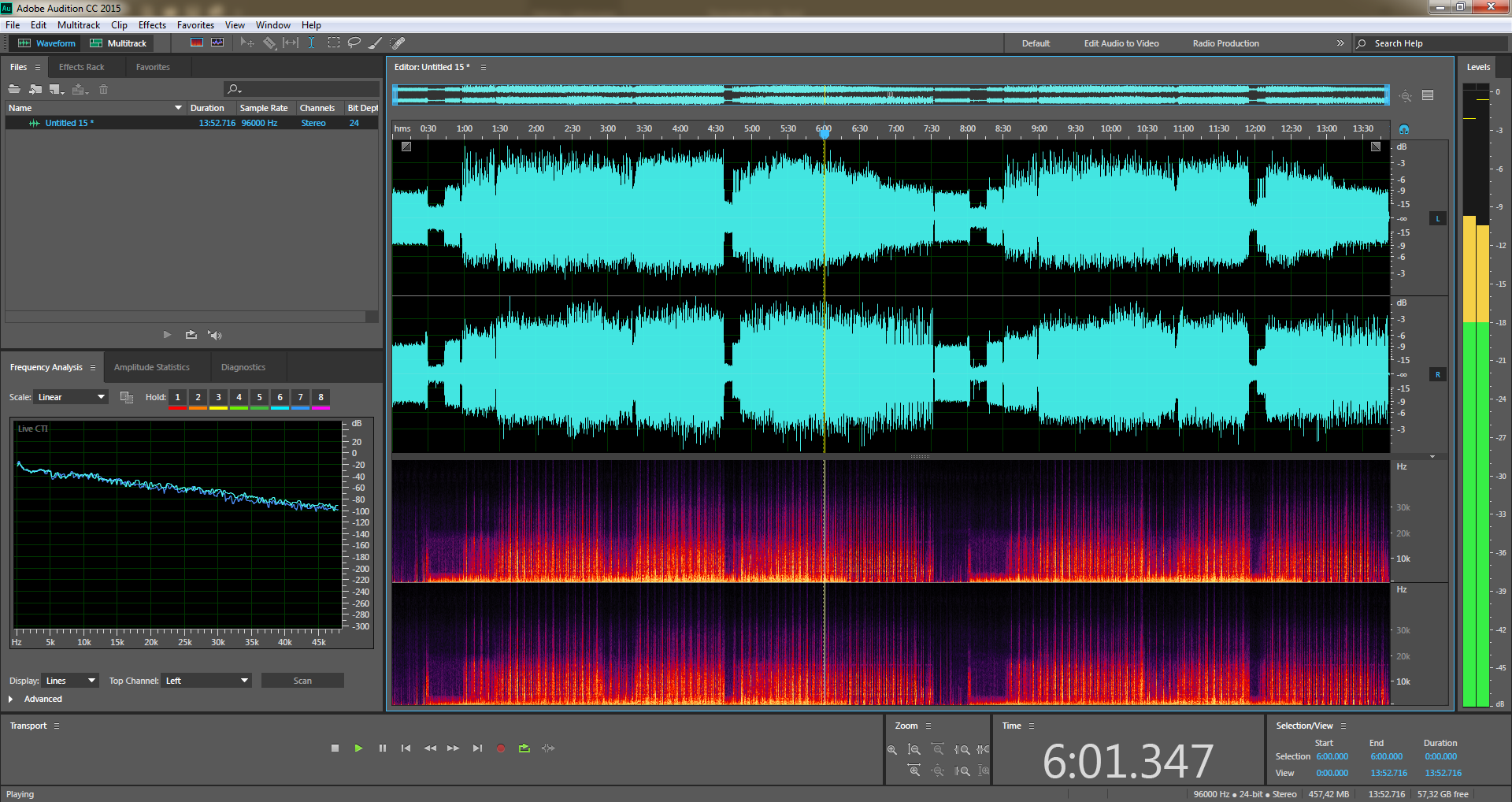Click Zoom In (Amplitude) icon

892,750
